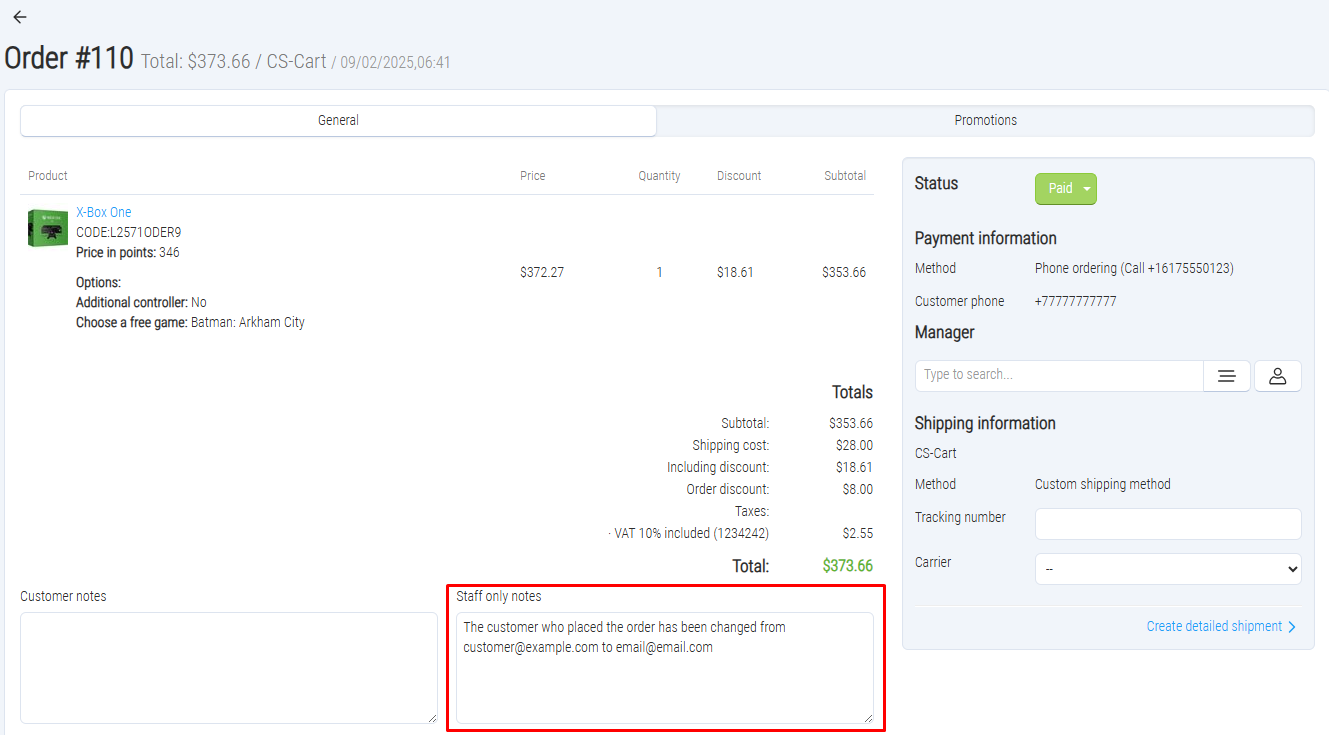Click the customer phone number +77777777777
Viewport: 1329px width, 735px height.
(1075, 301)
